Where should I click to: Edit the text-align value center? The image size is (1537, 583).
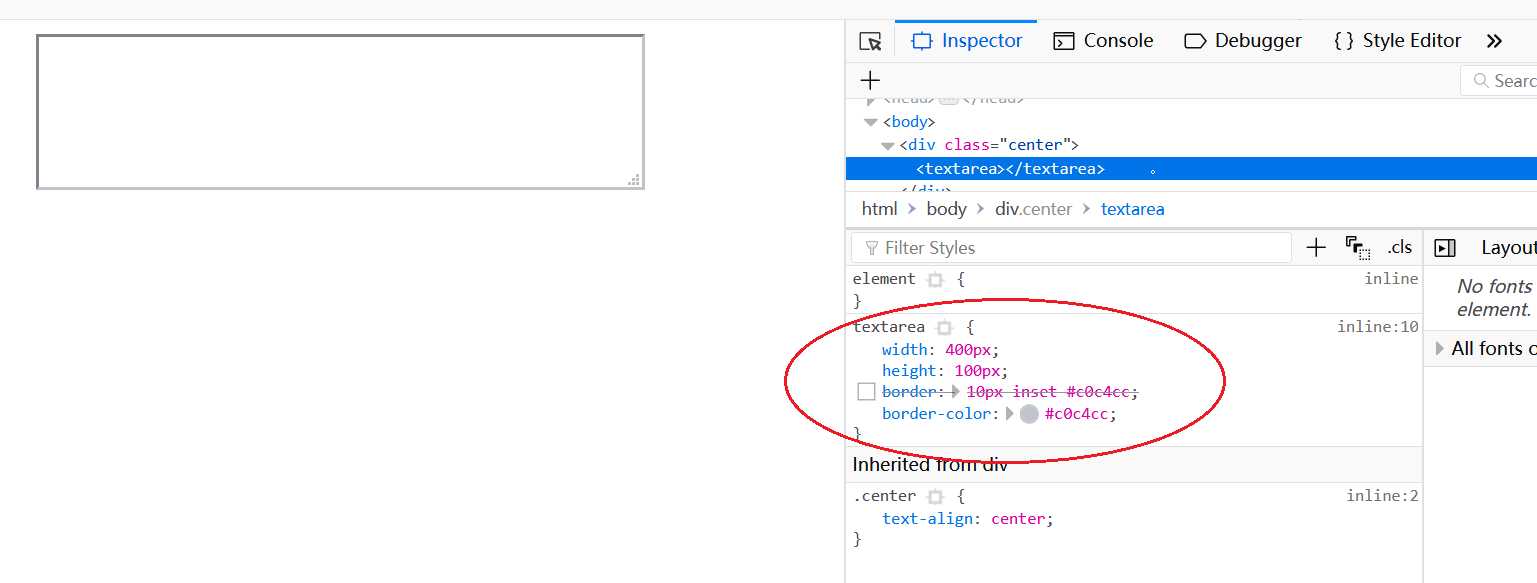point(1018,519)
